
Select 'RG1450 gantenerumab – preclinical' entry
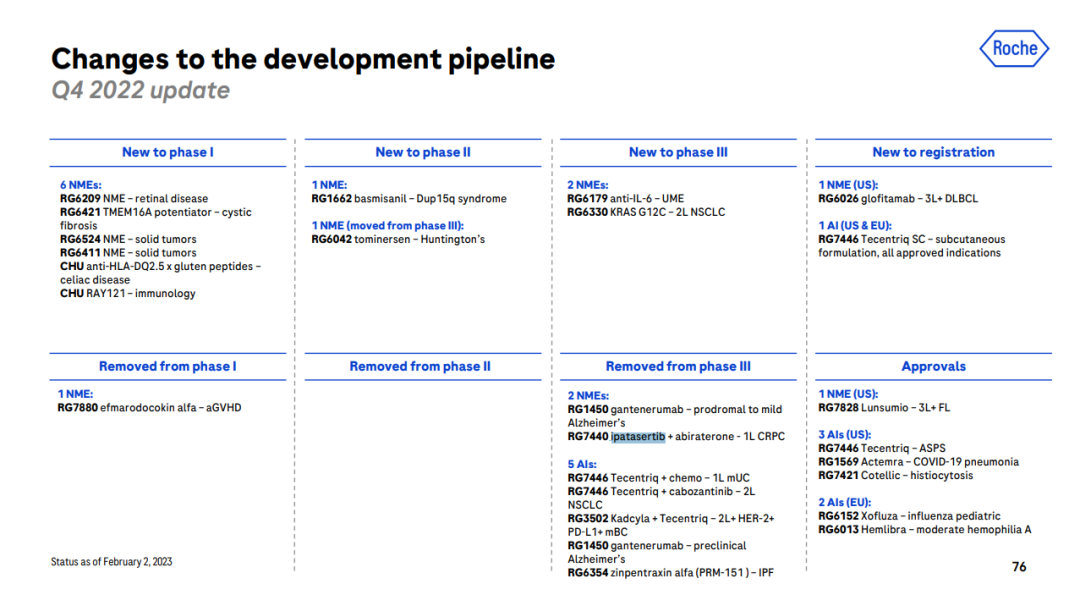[x=657, y=552]
